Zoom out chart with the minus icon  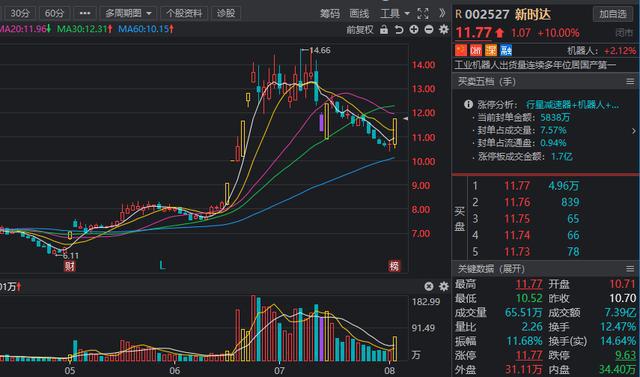tap(429, 29)
